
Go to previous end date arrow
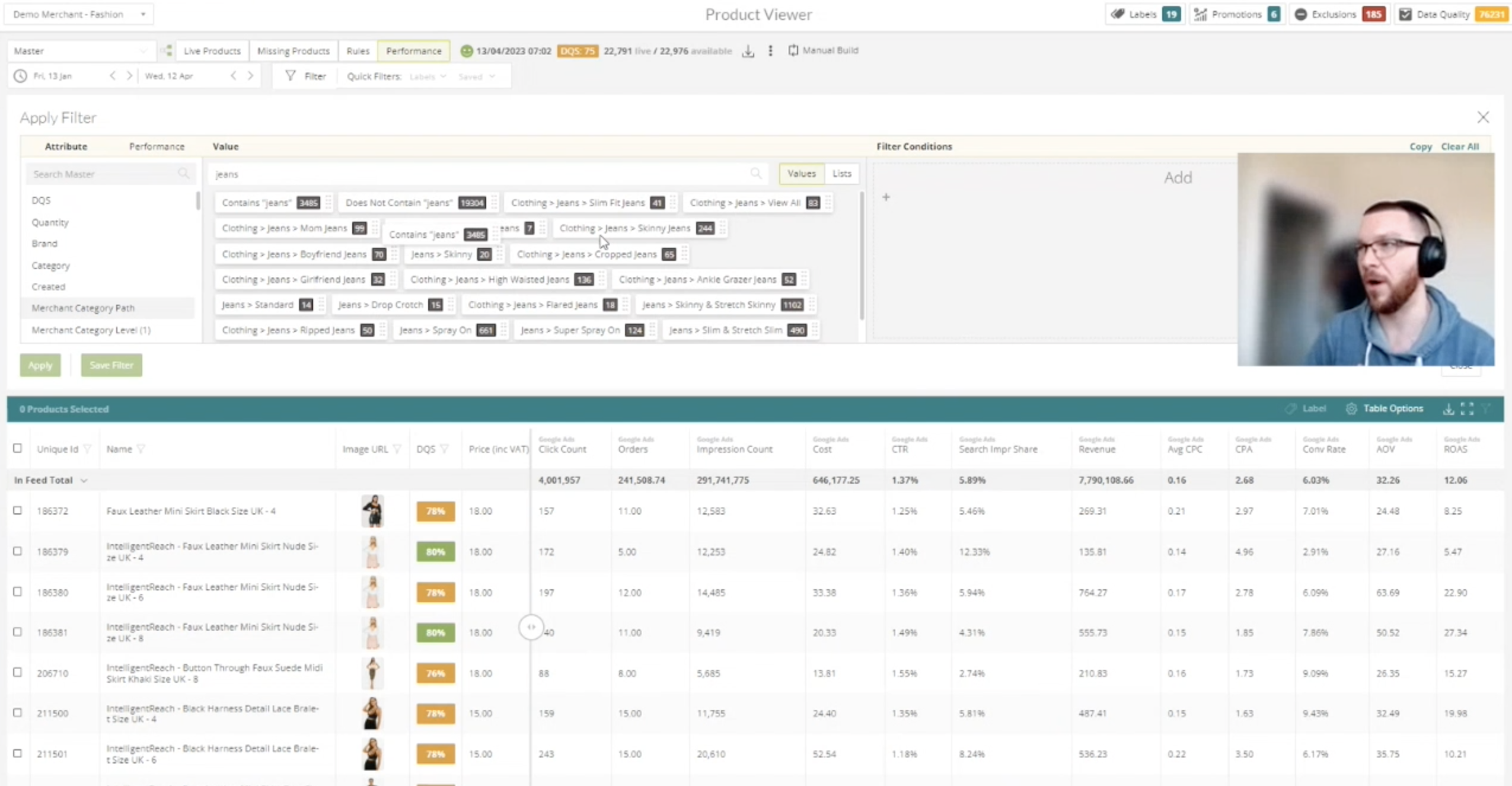[234, 76]
